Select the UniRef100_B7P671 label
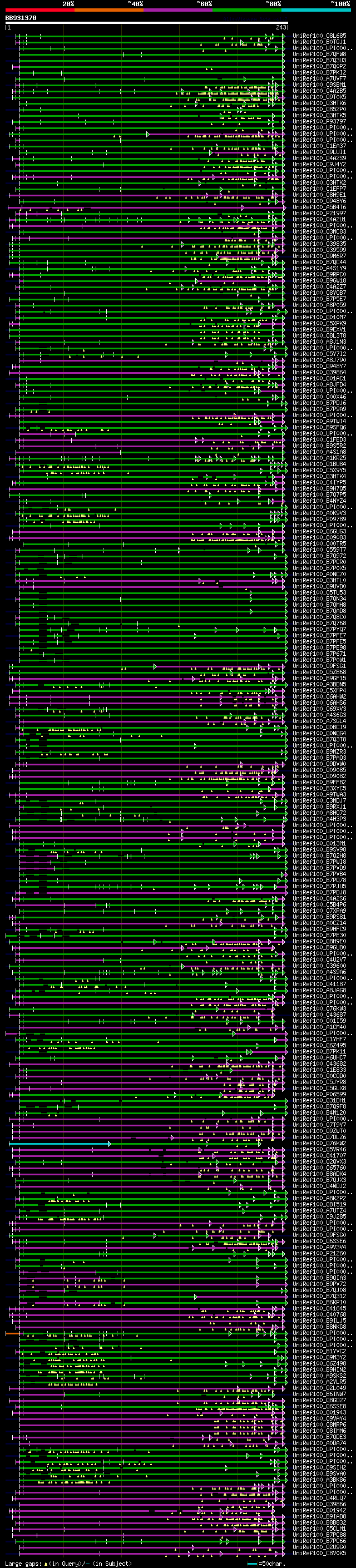The width and height of the screenshot is (356, 1568). [x=319, y=654]
